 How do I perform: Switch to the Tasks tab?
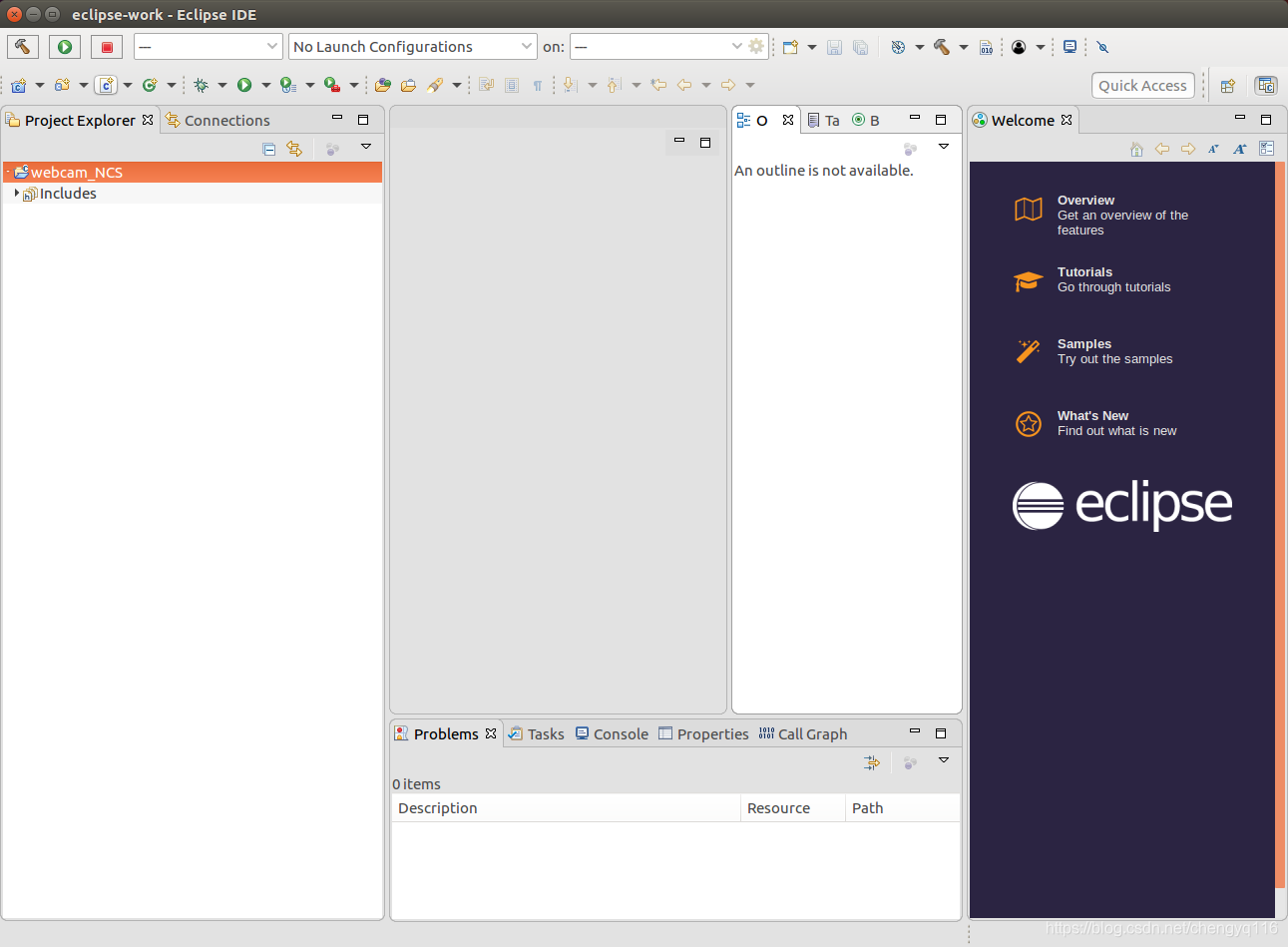pyautogui.click(x=537, y=733)
